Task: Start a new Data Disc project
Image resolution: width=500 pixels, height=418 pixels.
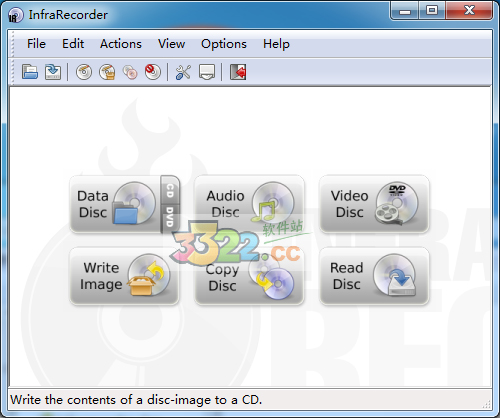Action: point(115,204)
